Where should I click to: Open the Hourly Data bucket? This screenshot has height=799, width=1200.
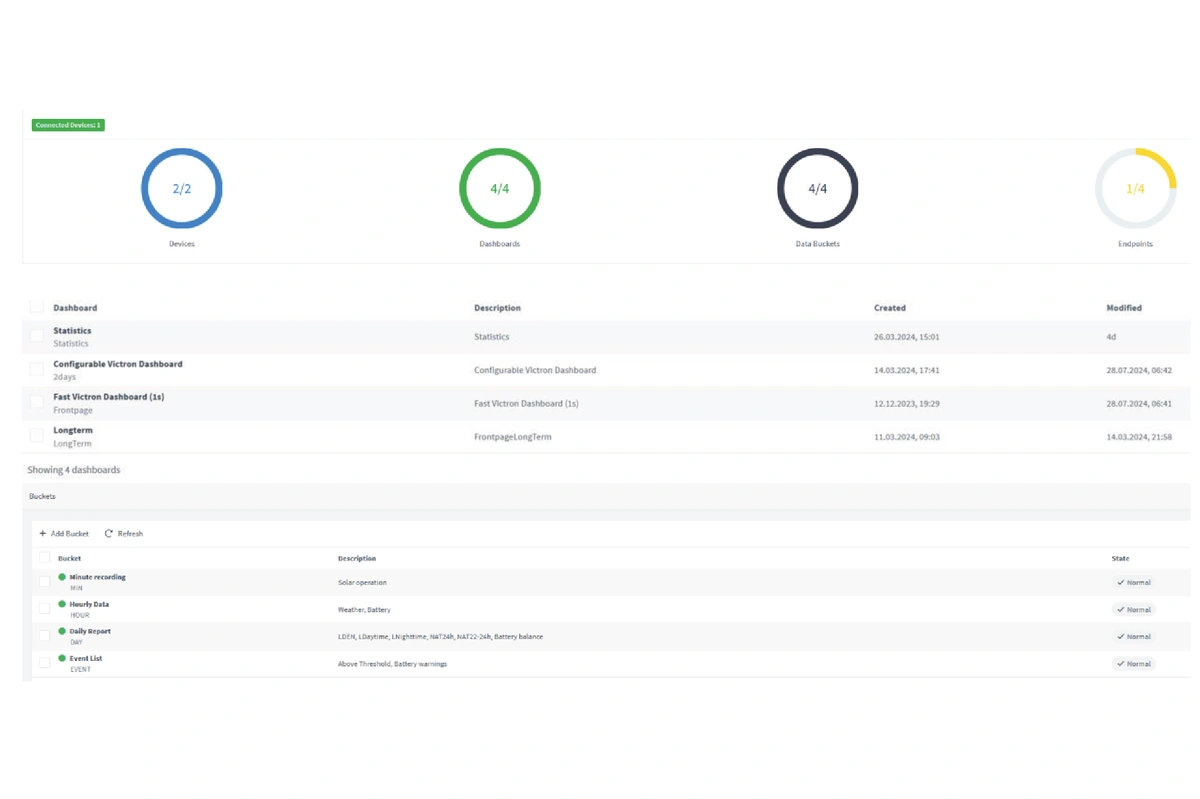click(90, 604)
